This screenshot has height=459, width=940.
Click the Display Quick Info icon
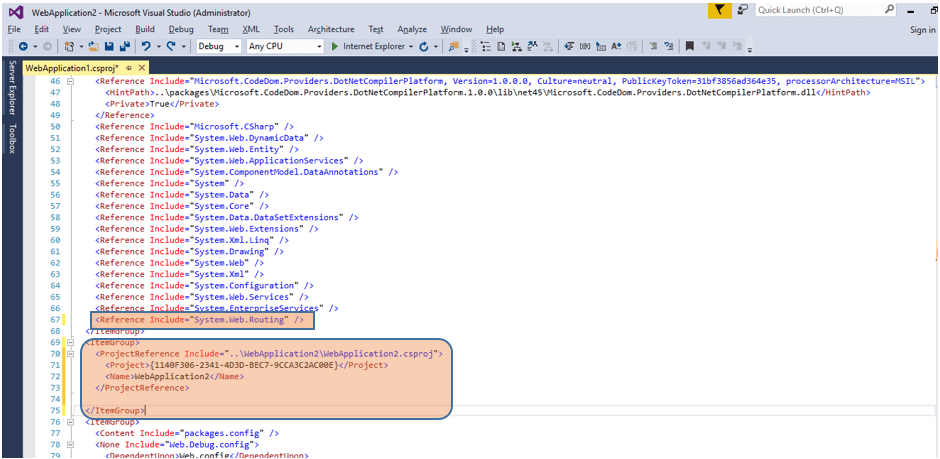(601, 46)
